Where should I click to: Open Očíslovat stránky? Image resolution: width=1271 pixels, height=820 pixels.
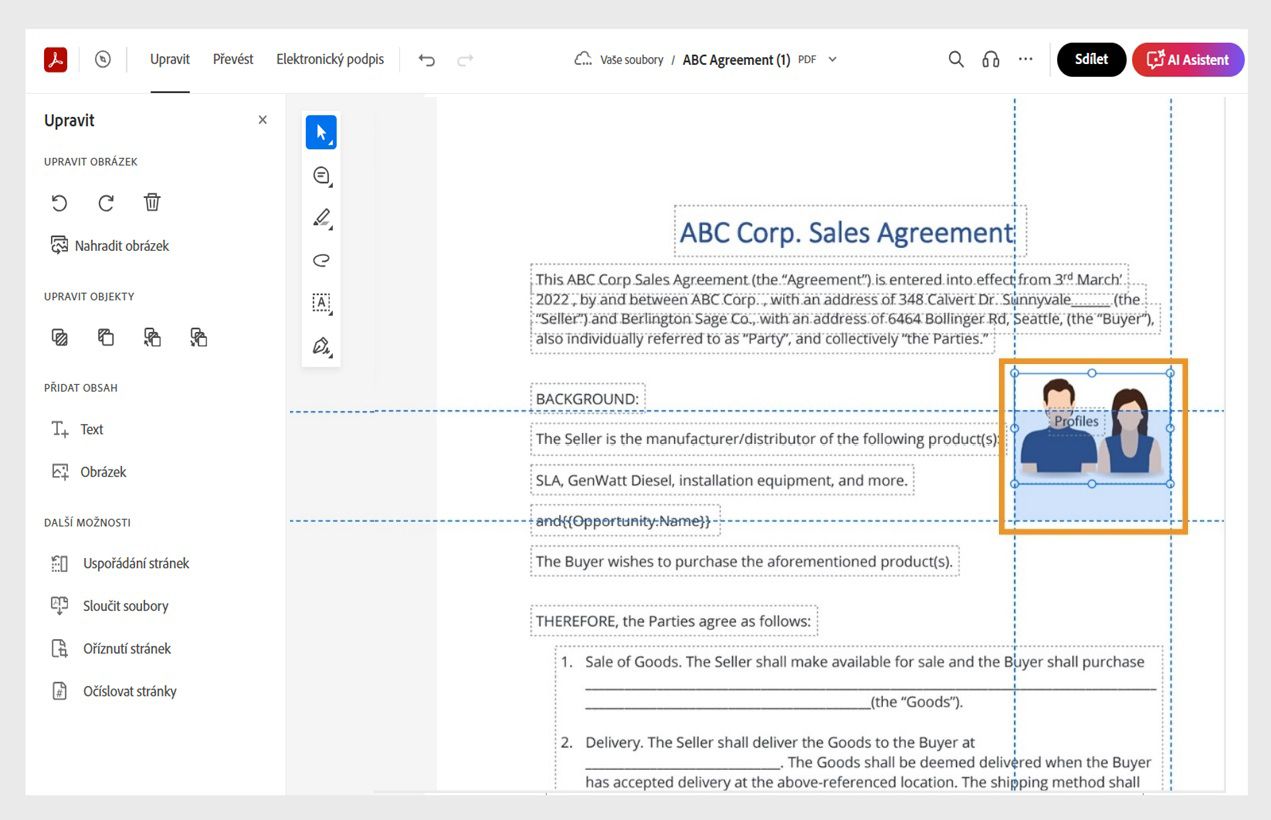click(114, 692)
